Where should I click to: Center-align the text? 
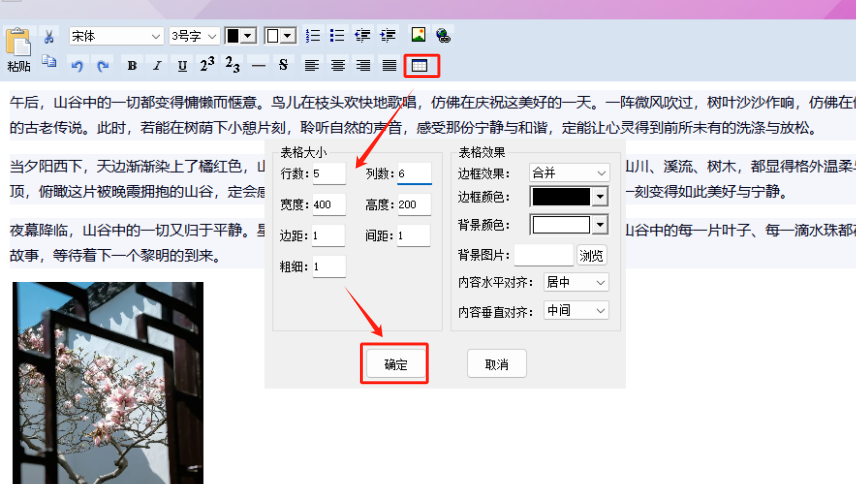point(338,66)
